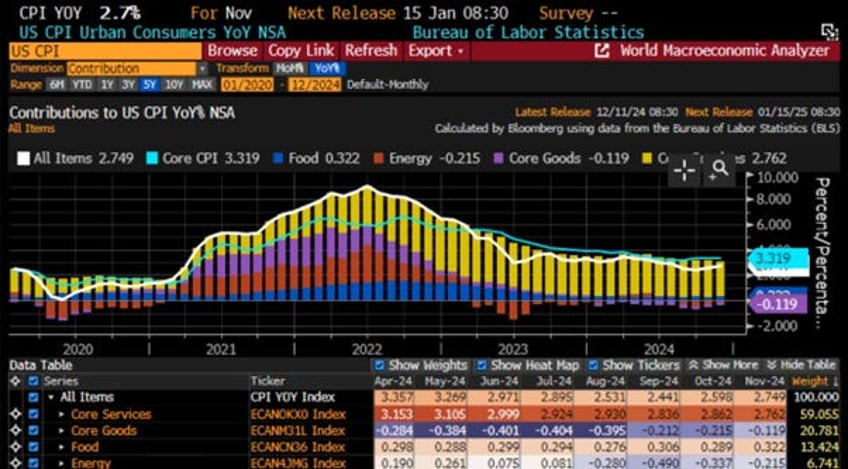Select the 6M range tab
This screenshot has width=848, height=469.
coord(56,85)
